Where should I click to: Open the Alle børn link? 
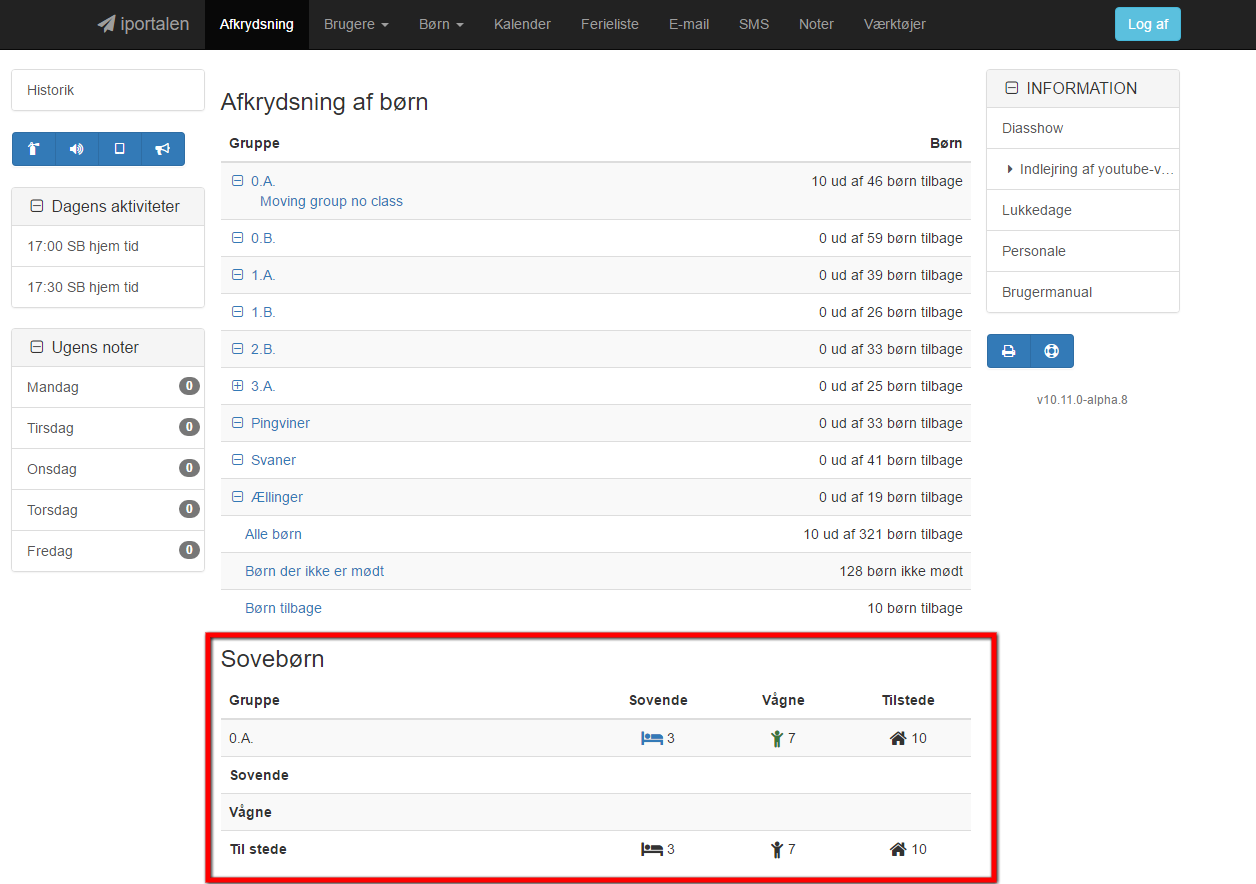tap(273, 534)
